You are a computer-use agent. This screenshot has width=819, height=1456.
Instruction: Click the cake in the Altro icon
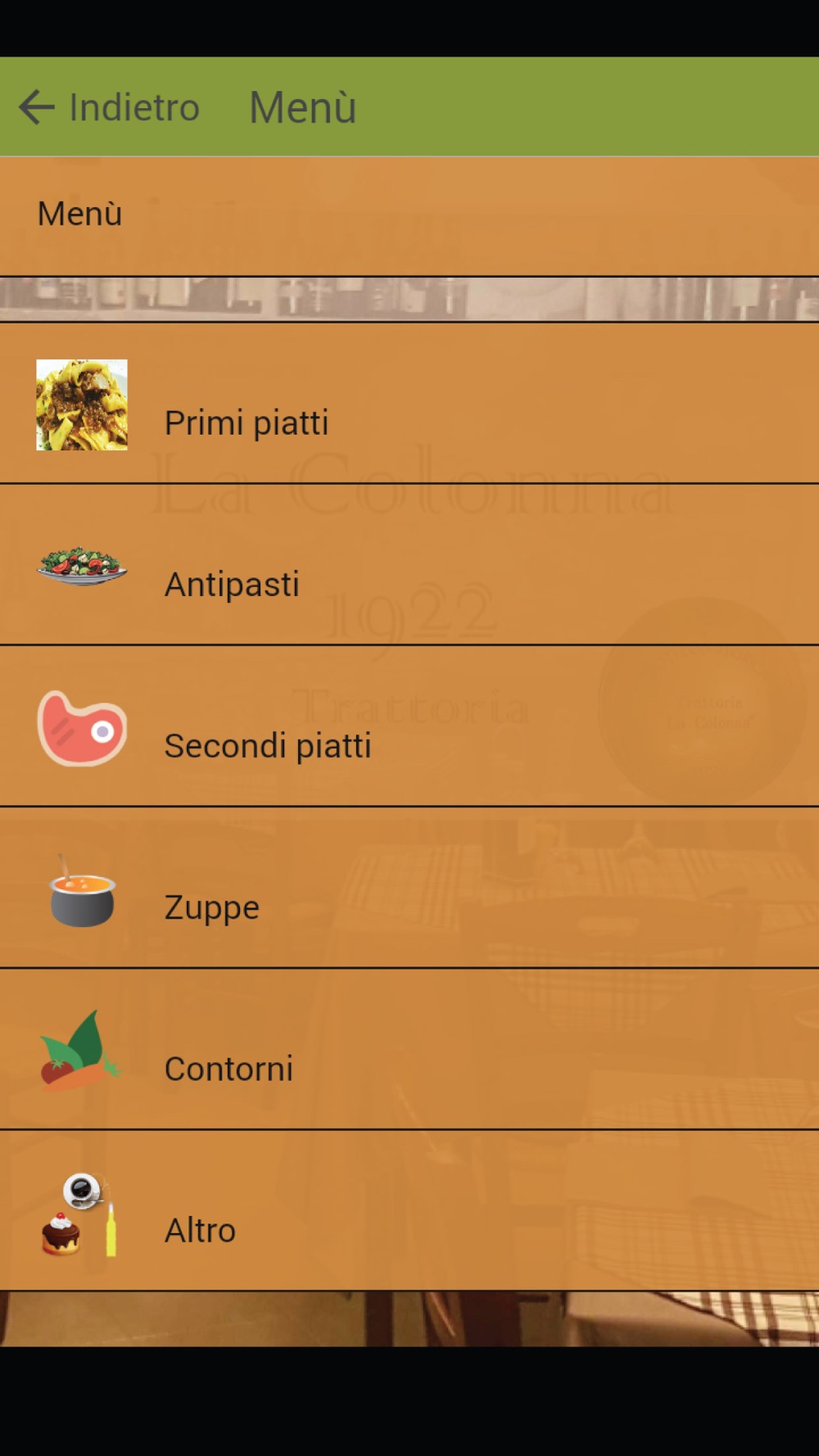(x=61, y=1234)
